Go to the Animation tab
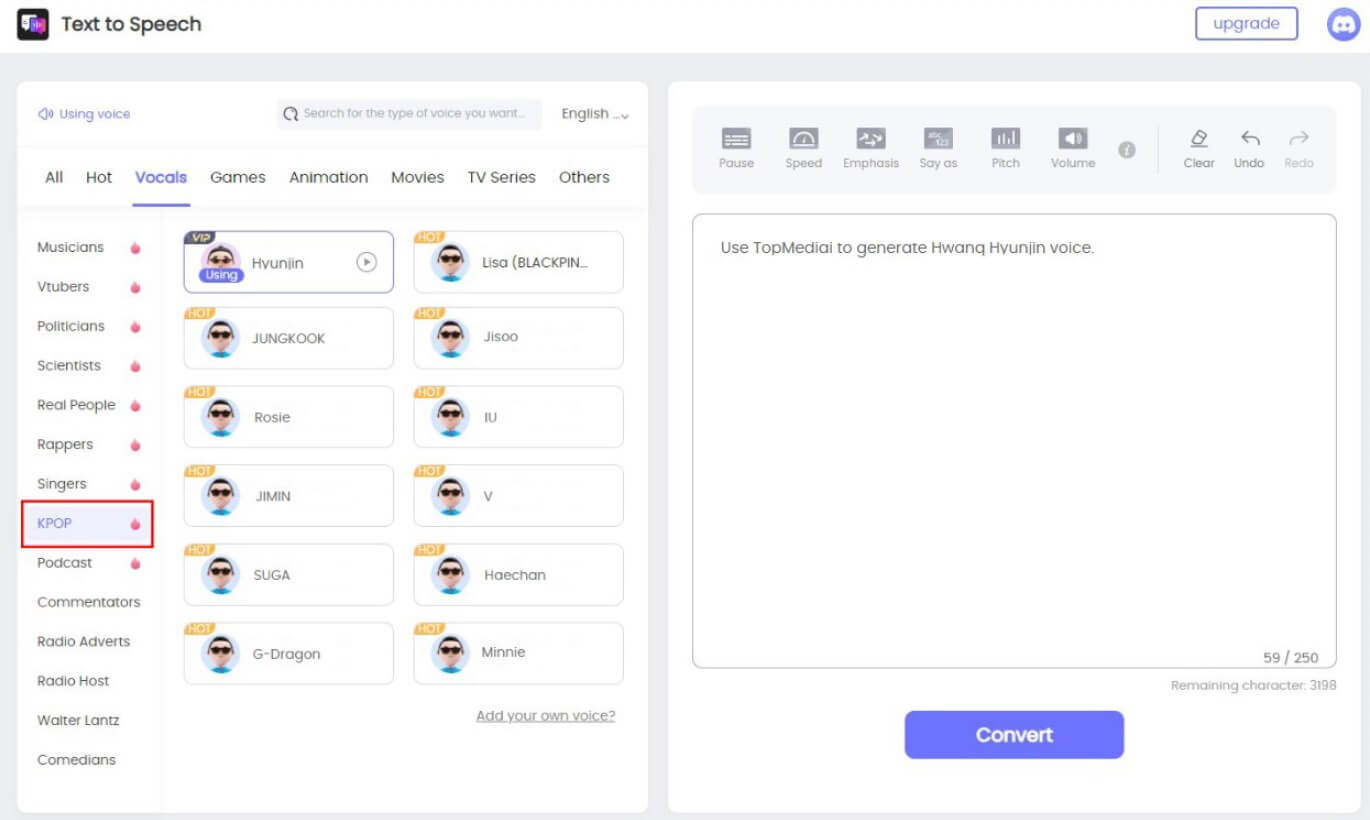 [329, 177]
